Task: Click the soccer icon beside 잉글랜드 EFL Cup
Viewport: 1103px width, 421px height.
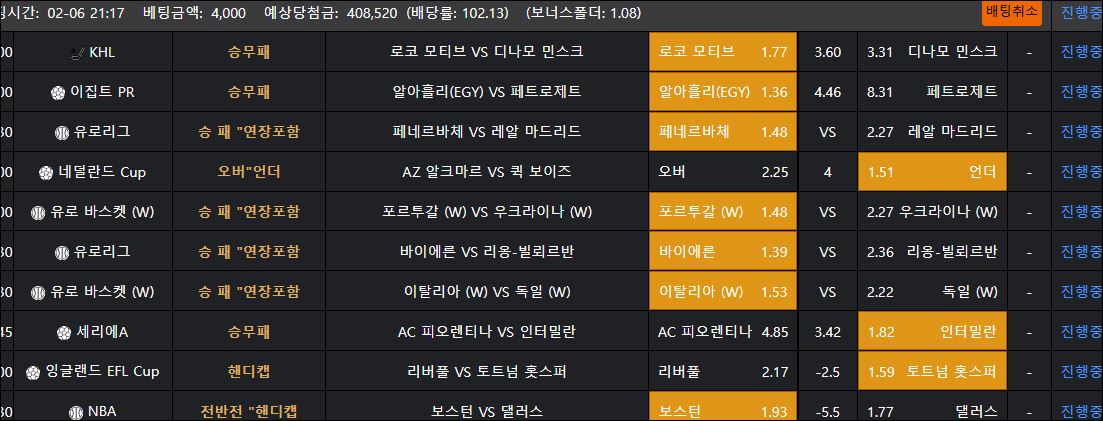Action: click(33, 372)
